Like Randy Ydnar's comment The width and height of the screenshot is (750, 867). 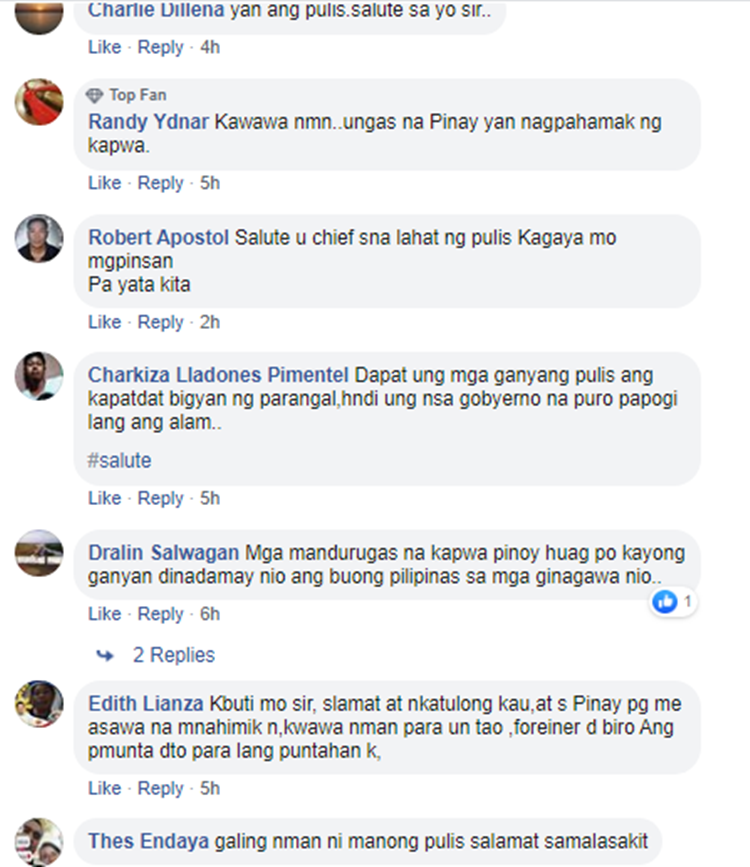point(105,183)
